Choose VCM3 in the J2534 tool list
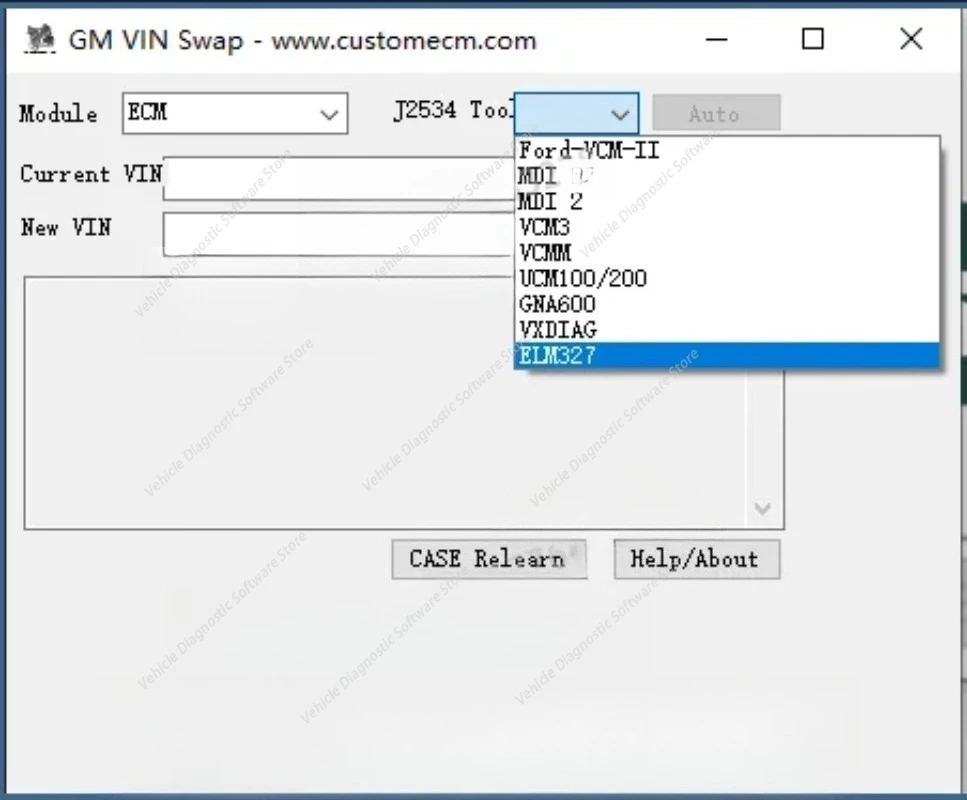This screenshot has width=967, height=800. 728,228
